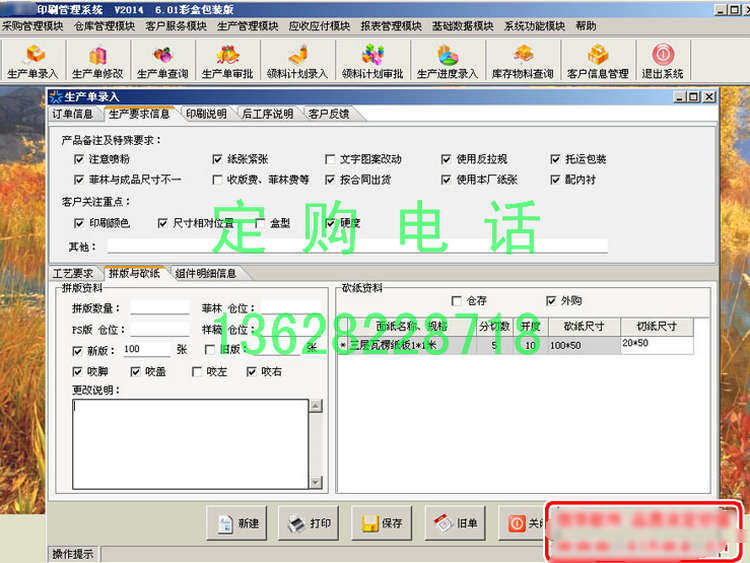750x563 pixels.
Task: Switch to 客户反馈 tab
Action: click(329, 114)
